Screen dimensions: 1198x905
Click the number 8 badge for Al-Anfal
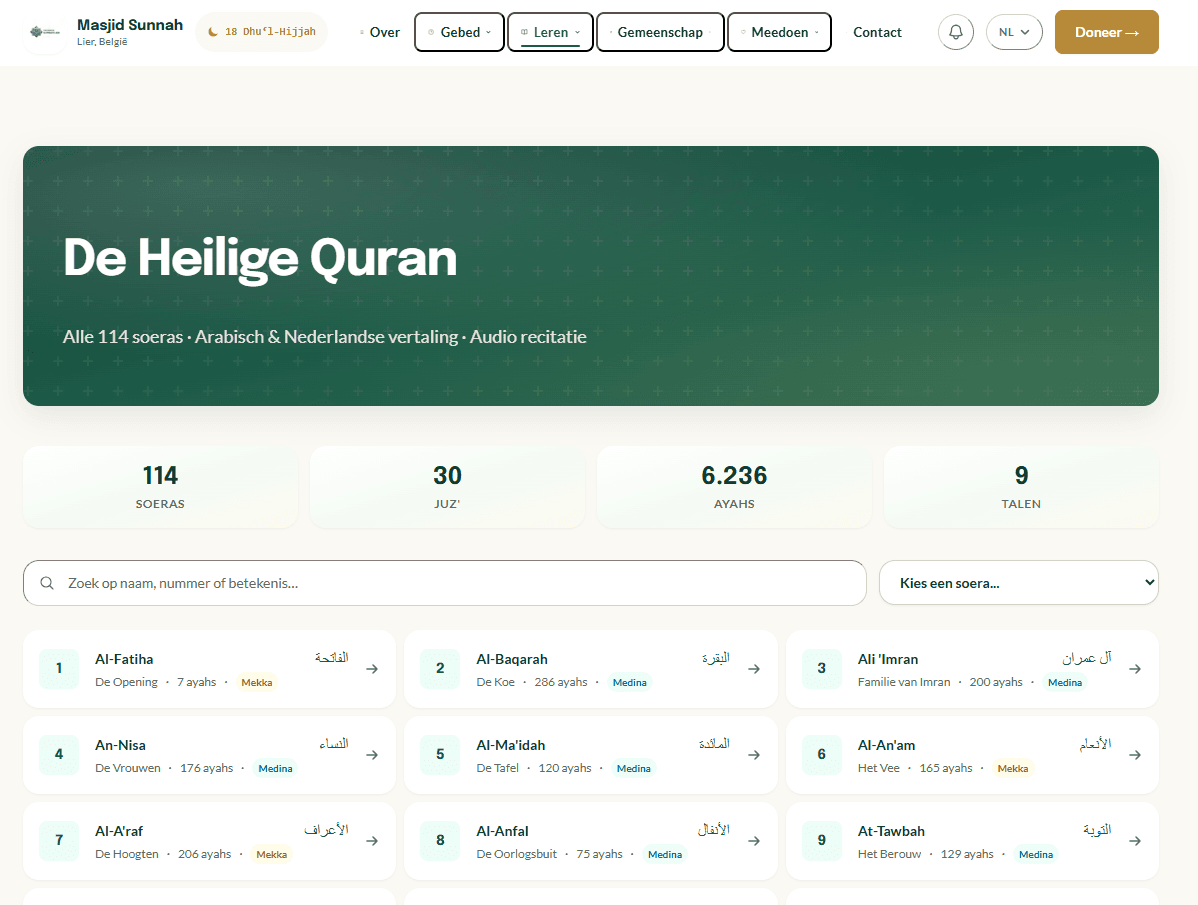(x=440, y=840)
